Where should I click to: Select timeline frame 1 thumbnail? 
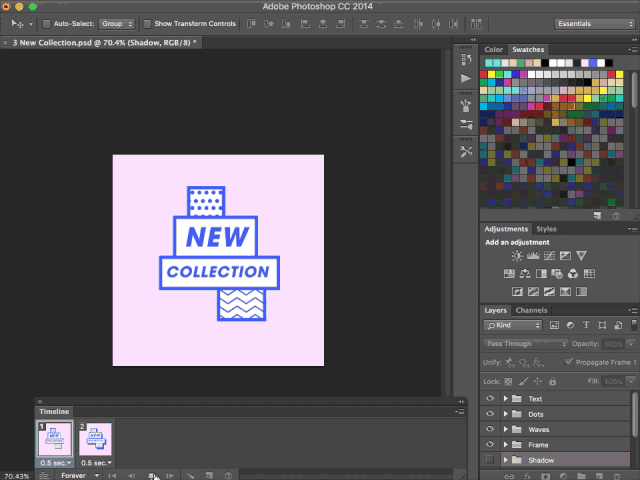(x=55, y=439)
